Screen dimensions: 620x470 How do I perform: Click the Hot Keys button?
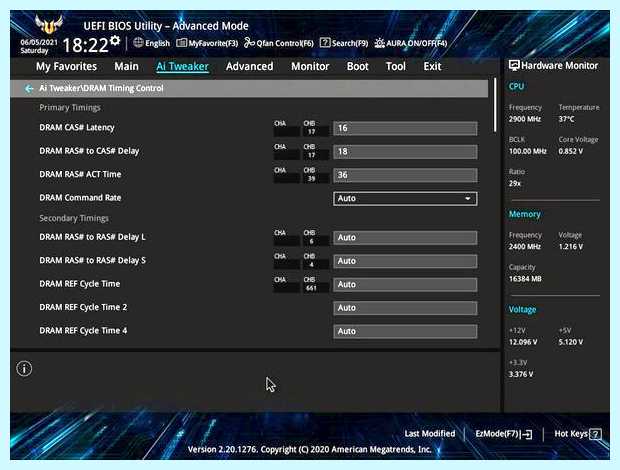click(x=578, y=434)
